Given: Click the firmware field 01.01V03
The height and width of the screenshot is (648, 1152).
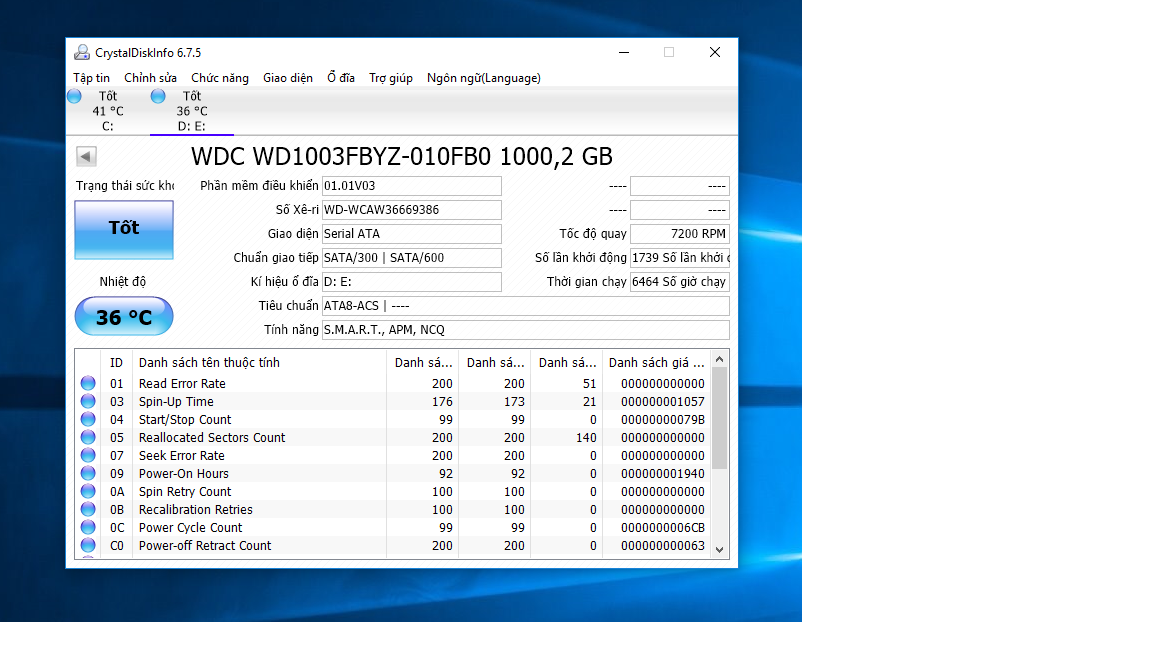Looking at the screenshot, I should click(x=411, y=186).
